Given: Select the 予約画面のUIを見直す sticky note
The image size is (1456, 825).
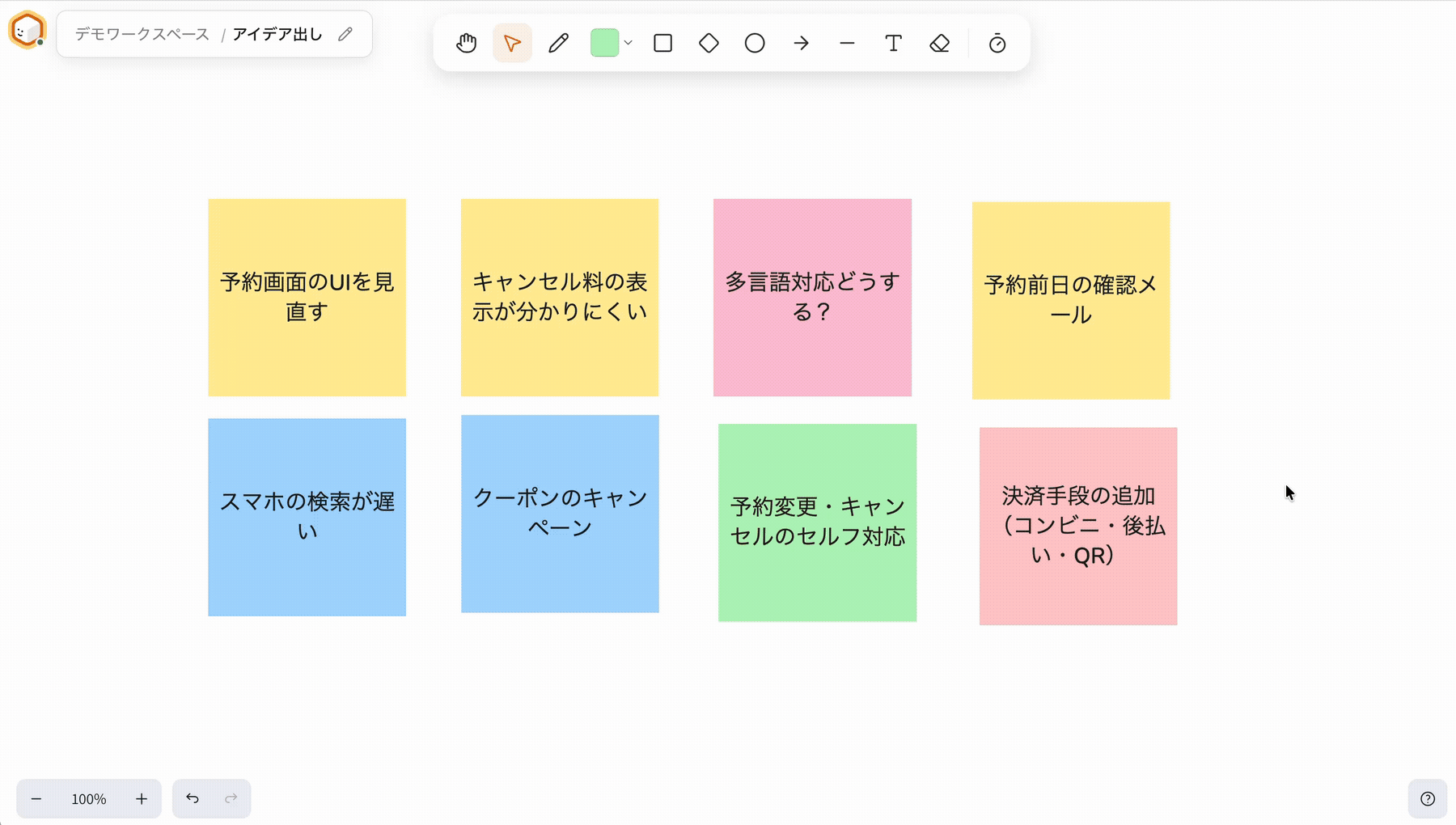Looking at the screenshot, I should (x=307, y=298).
